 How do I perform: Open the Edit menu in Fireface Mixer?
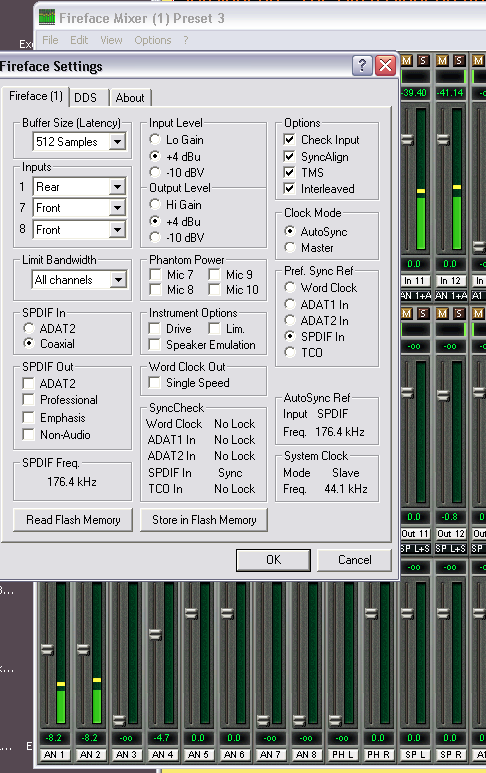pyautogui.click(x=79, y=40)
